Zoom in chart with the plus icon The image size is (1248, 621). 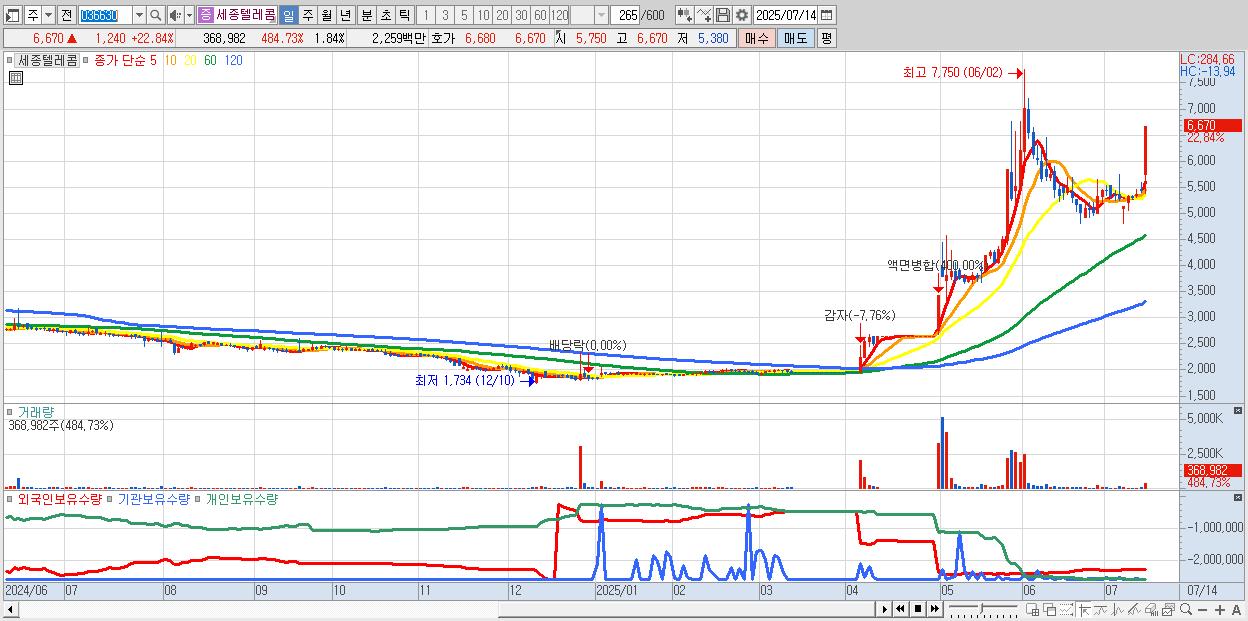tap(1220, 609)
